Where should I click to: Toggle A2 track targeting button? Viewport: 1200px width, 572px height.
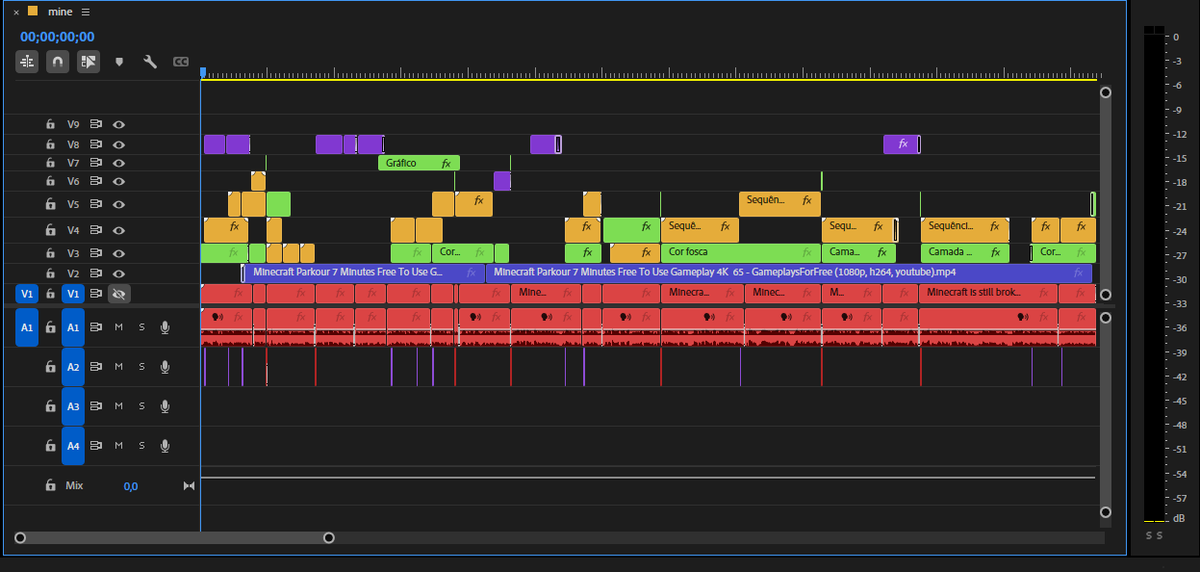point(73,367)
